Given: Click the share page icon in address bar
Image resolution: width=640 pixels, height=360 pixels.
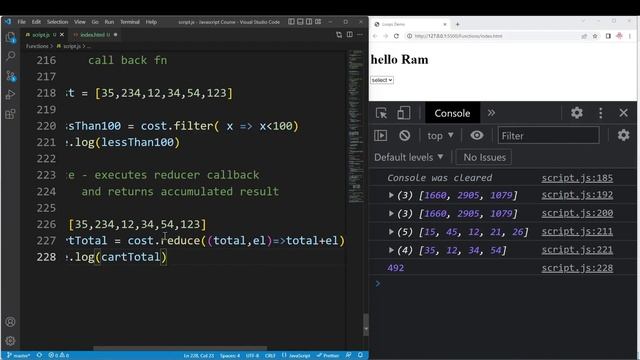Looking at the screenshot, I should 584,36.
